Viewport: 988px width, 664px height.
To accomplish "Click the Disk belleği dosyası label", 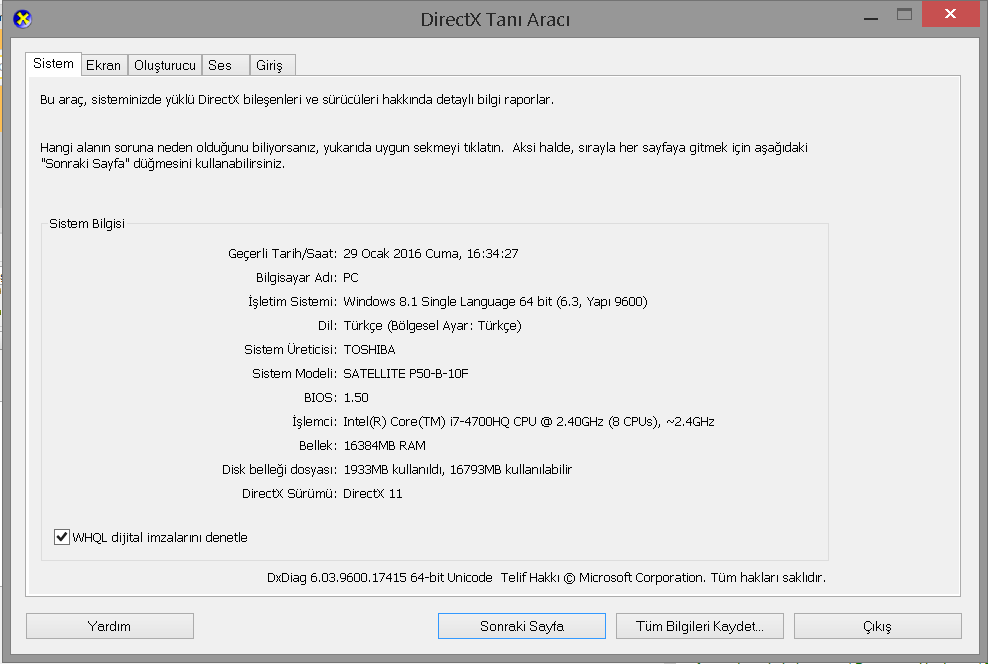I will (x=279, y=469).
